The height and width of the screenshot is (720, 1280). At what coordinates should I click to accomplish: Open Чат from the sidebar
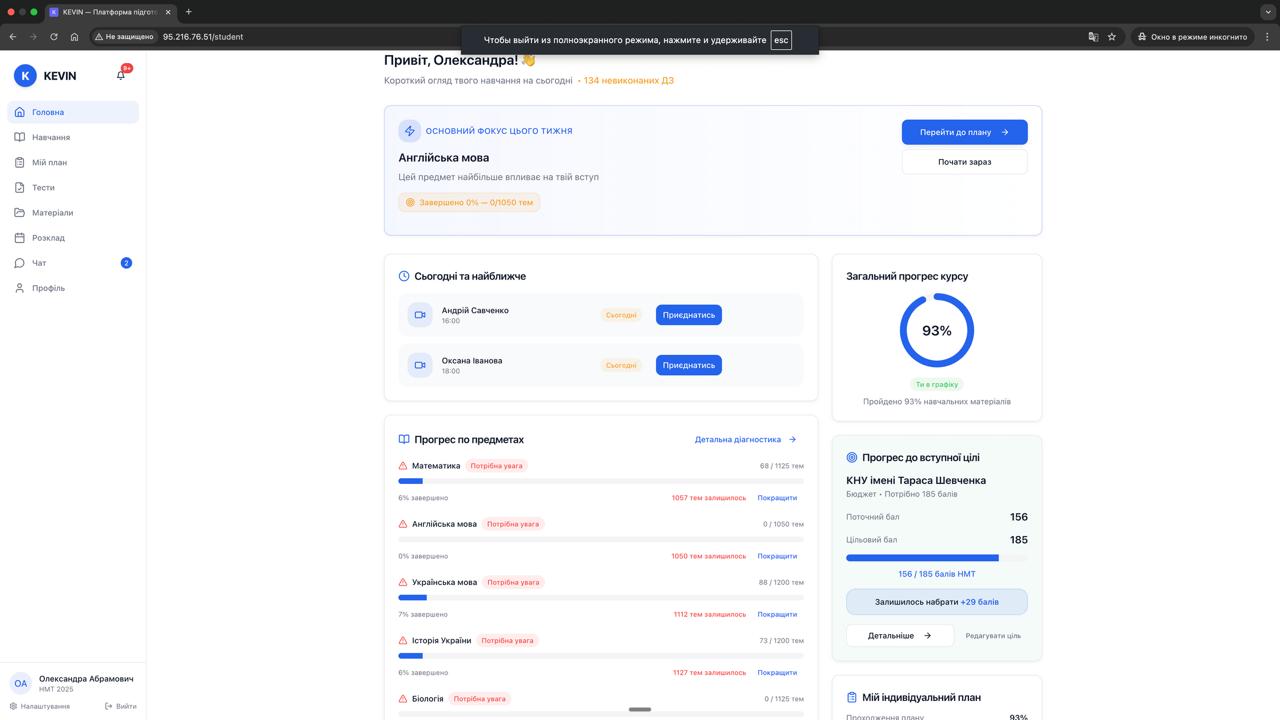(39, 263)
